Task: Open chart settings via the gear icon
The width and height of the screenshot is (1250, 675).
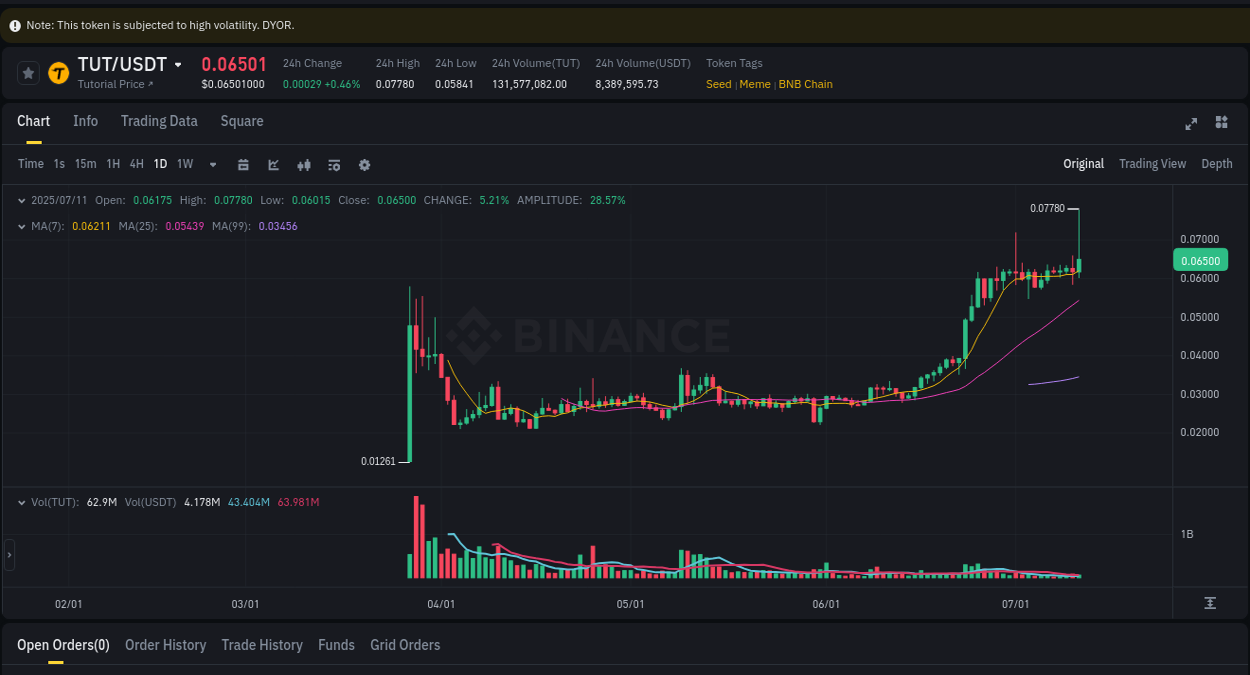Action: [x=364, y=164]
